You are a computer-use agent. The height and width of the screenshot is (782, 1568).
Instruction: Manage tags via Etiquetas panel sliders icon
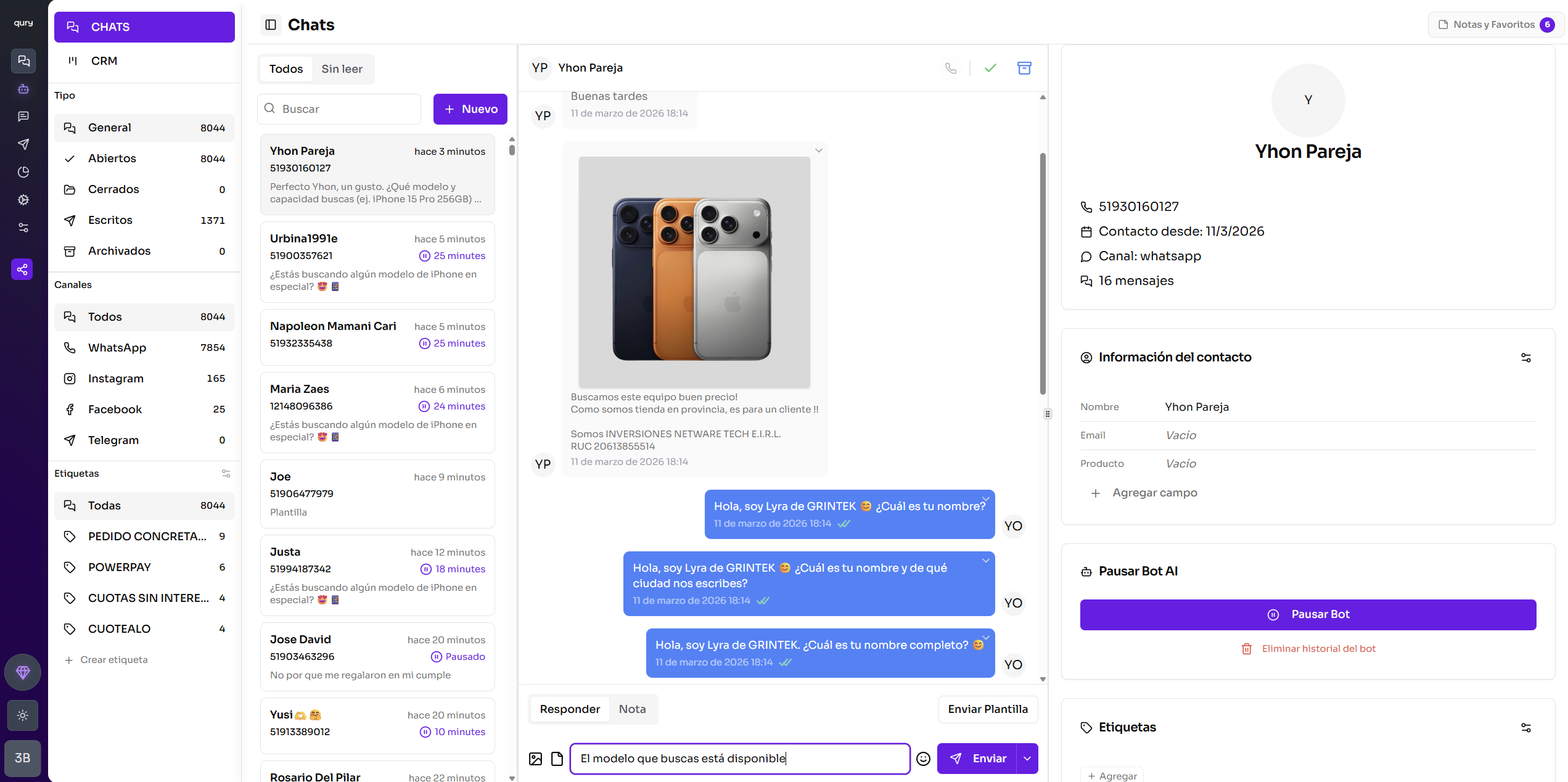point(1526,728)
